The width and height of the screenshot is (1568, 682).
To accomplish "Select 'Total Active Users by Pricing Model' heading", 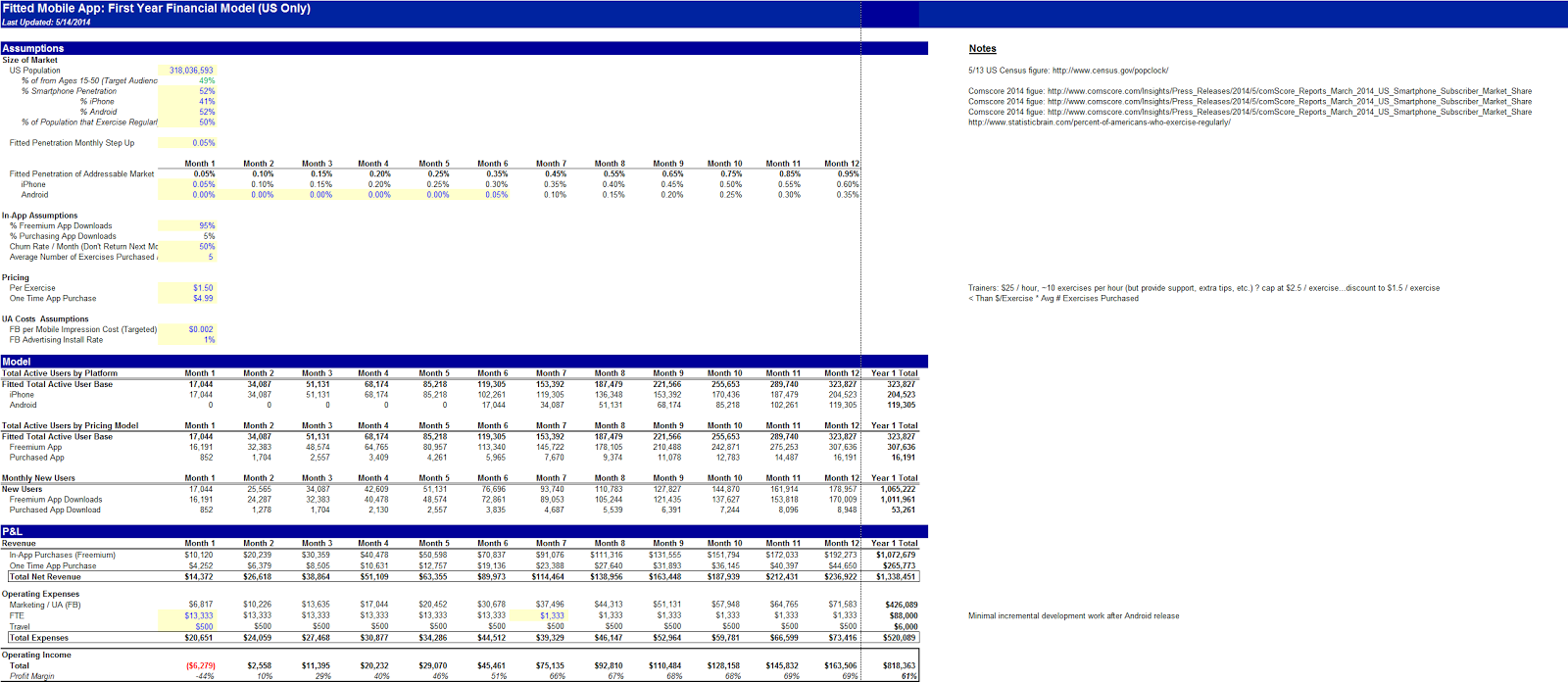I will click(70, 426).
